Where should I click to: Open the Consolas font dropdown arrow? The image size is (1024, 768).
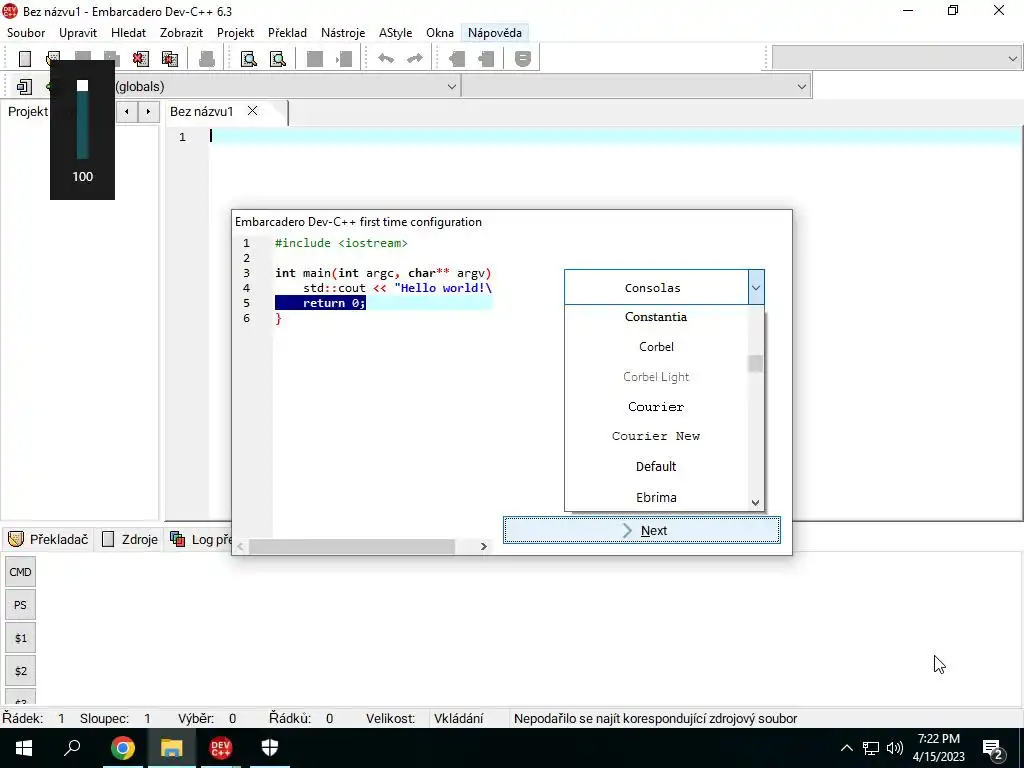(x=756, y=287)
